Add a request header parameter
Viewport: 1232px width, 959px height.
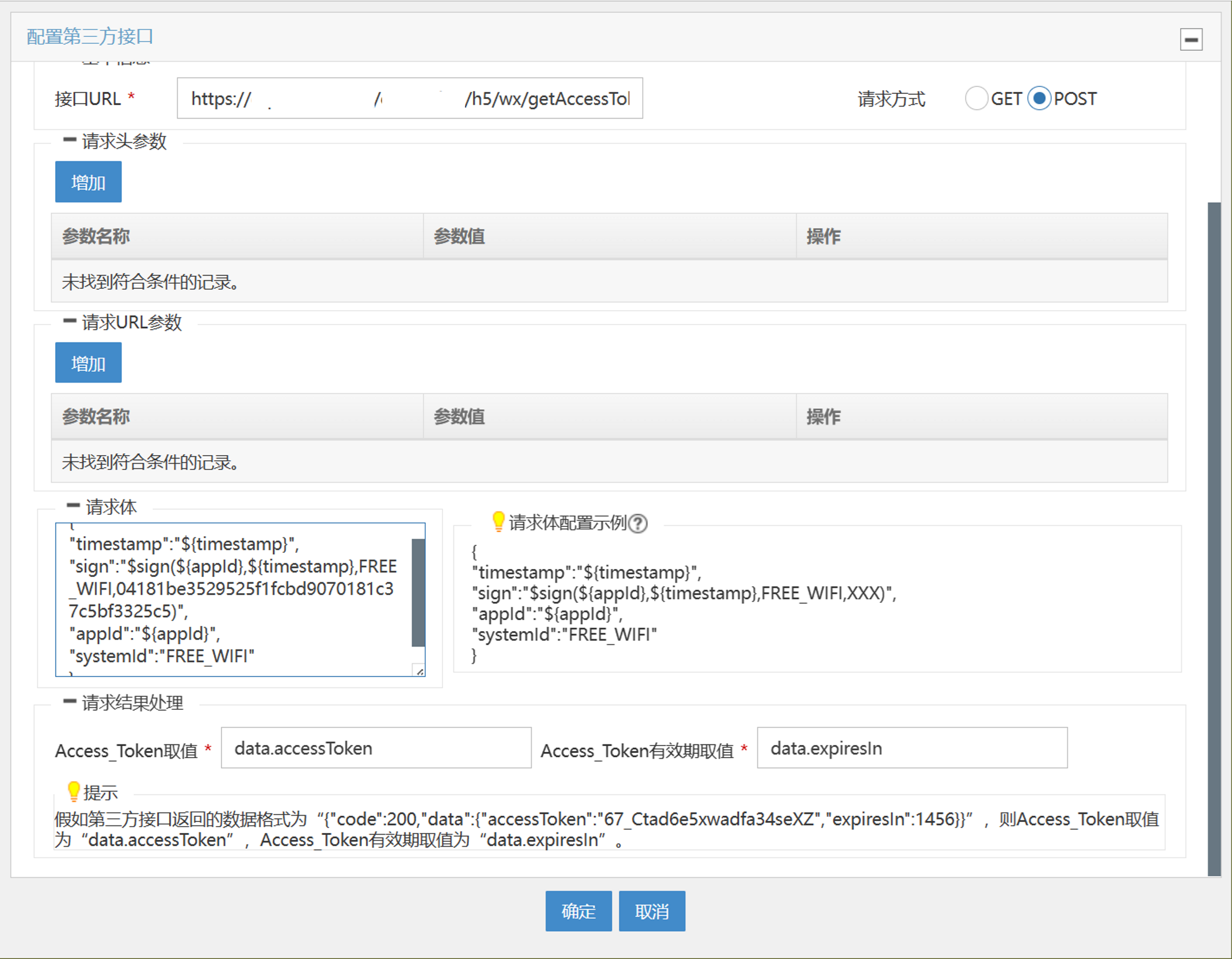pyautogui.click(x=88, y=182)
